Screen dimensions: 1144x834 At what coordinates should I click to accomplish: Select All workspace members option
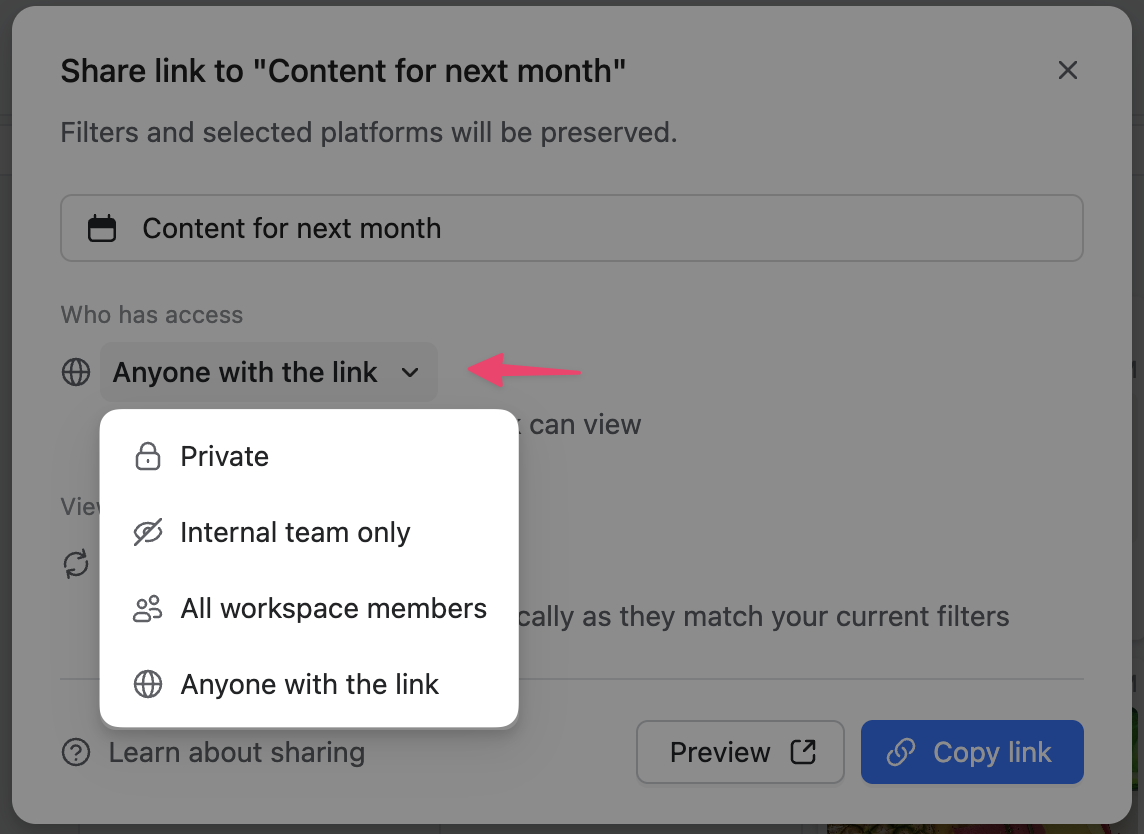pos(333,609)
